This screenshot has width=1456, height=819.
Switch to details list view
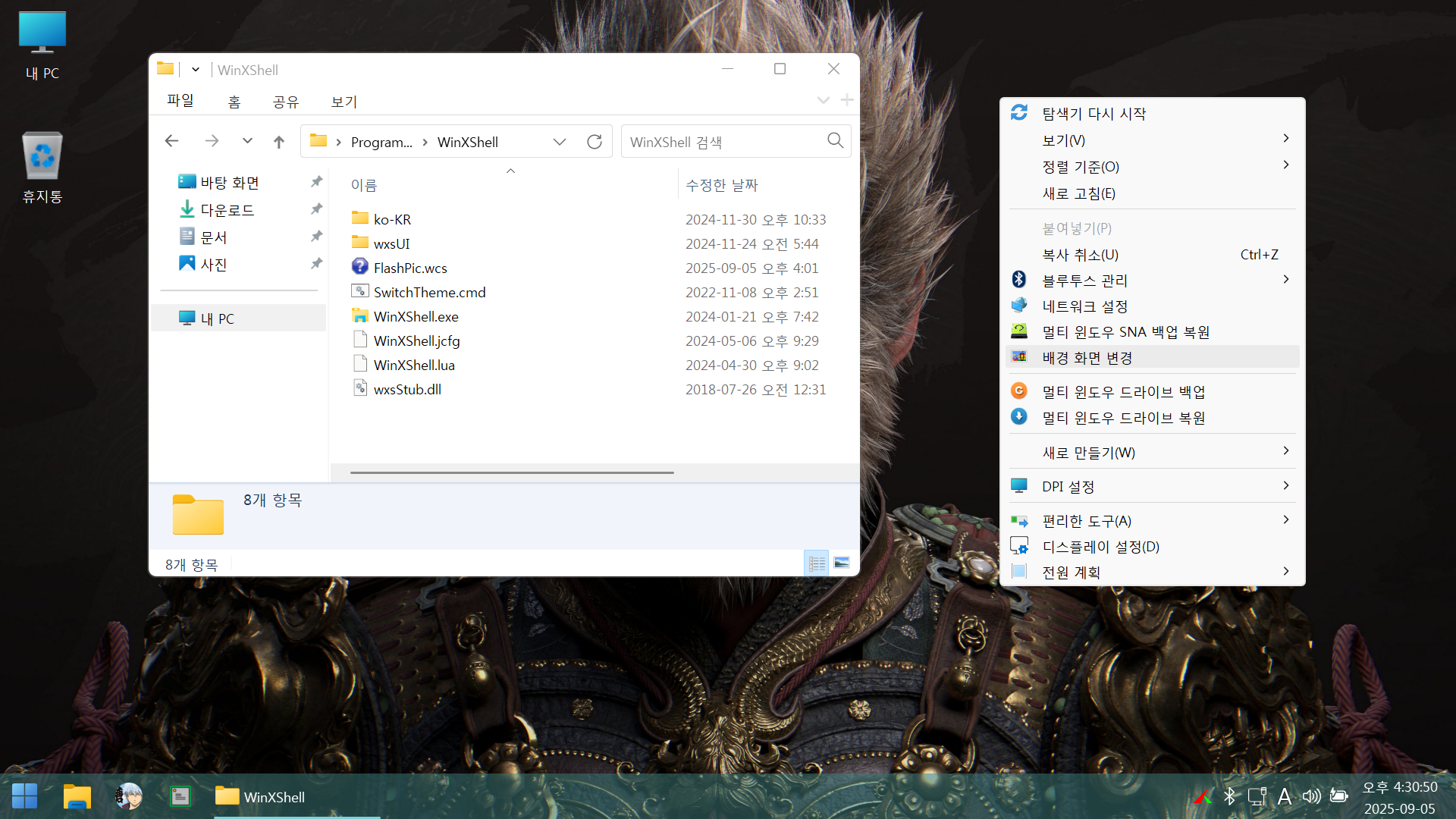(817, 563)
